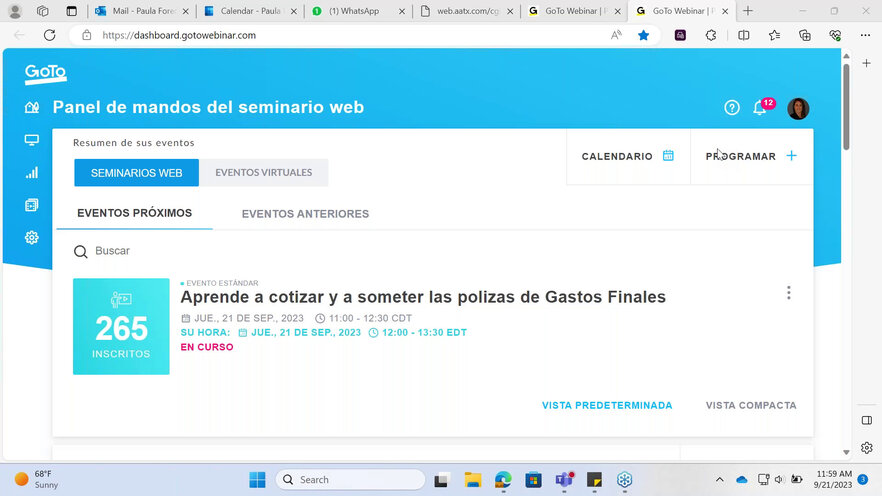Screen dimensions: 882x496
Task: Toggle the read aloud icon
Action: click(616, 35)
